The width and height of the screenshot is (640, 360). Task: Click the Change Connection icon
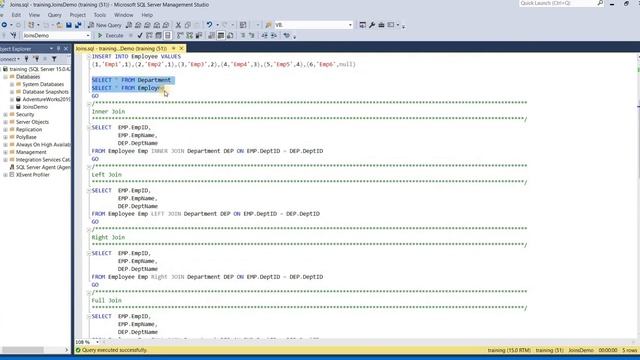[13, 36]
